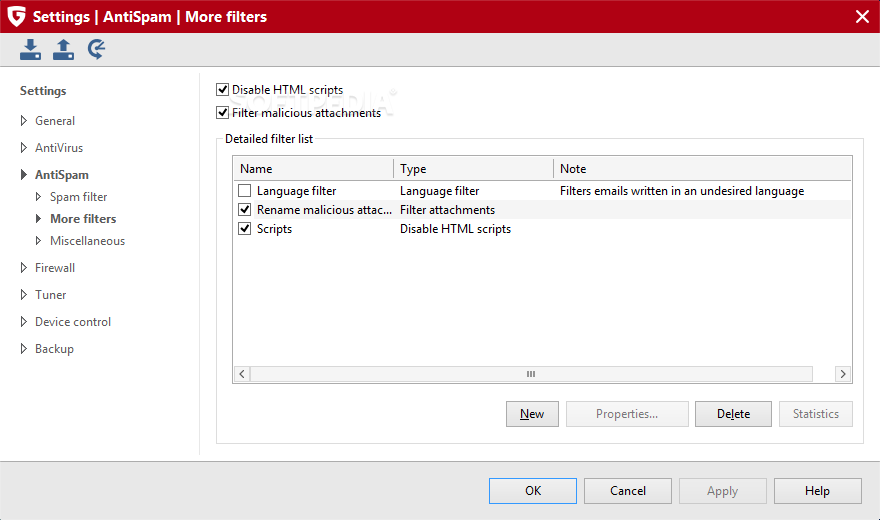Expand the Backup tree arrow
Image resolution: width=880 pixels, height=520 pixels.
pyautogui.click(x=24, y=348)
